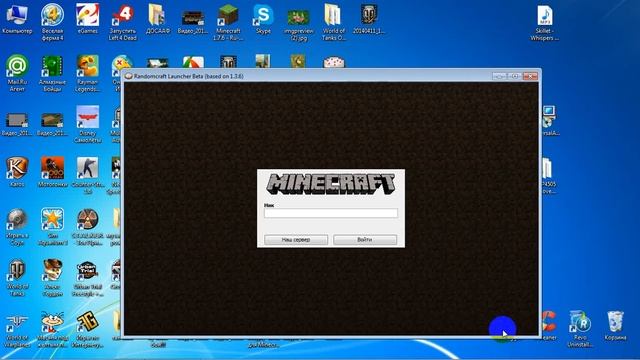
Task: Select the eGames desktop icon
Action: [x=87, y=19]
